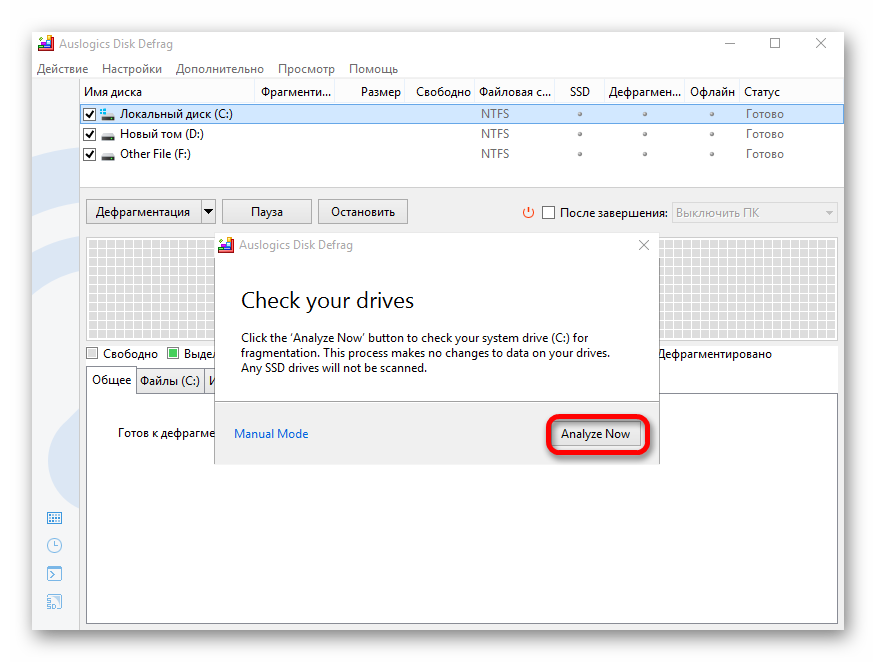The width and height of the screenshot is (876, 662).
Task: Expand the Дефрагментация dropdown arrow
Action: (x=208, y=212)
